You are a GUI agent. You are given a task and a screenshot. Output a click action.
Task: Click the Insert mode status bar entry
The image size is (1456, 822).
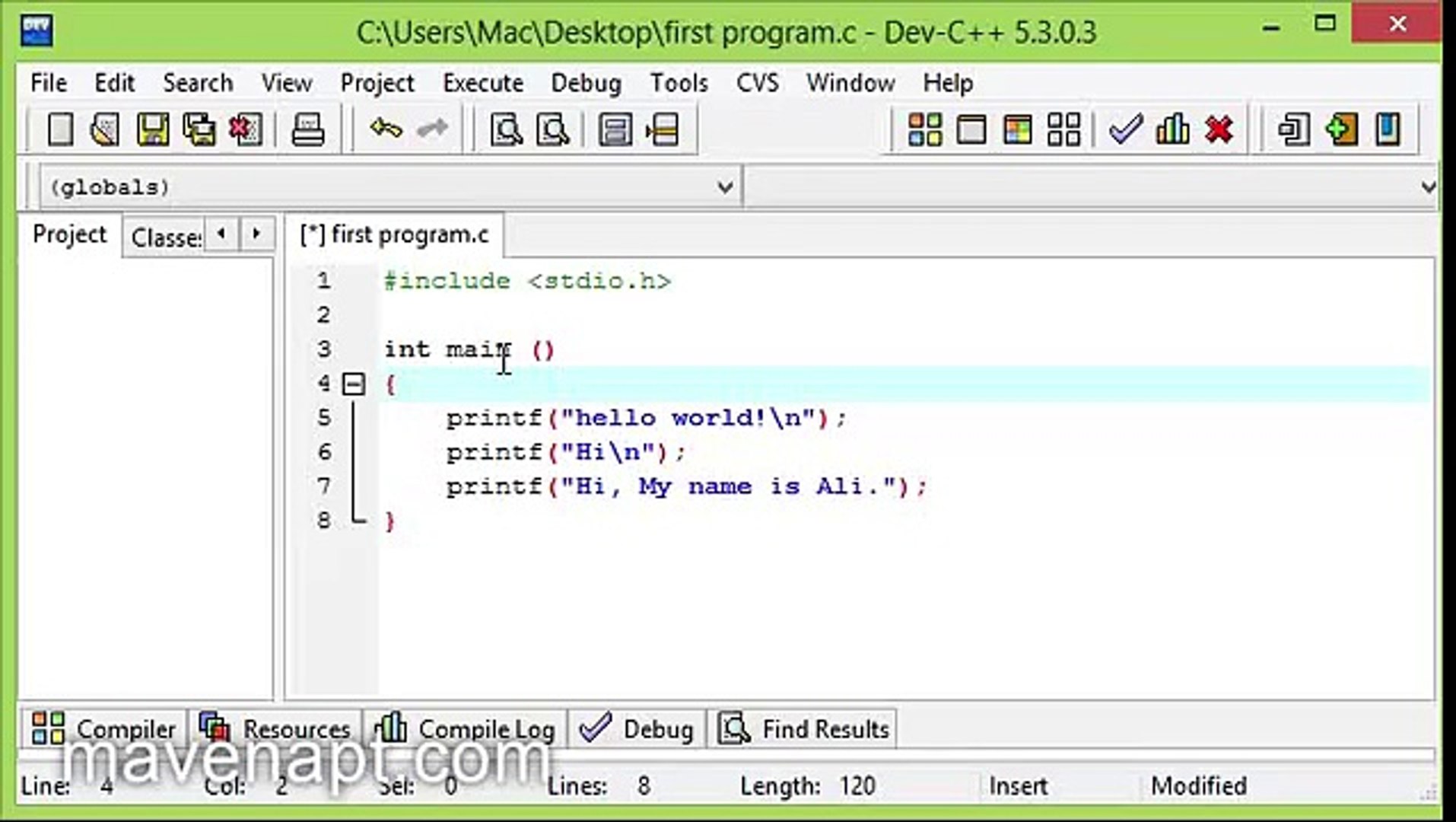tap(1018, 785)
